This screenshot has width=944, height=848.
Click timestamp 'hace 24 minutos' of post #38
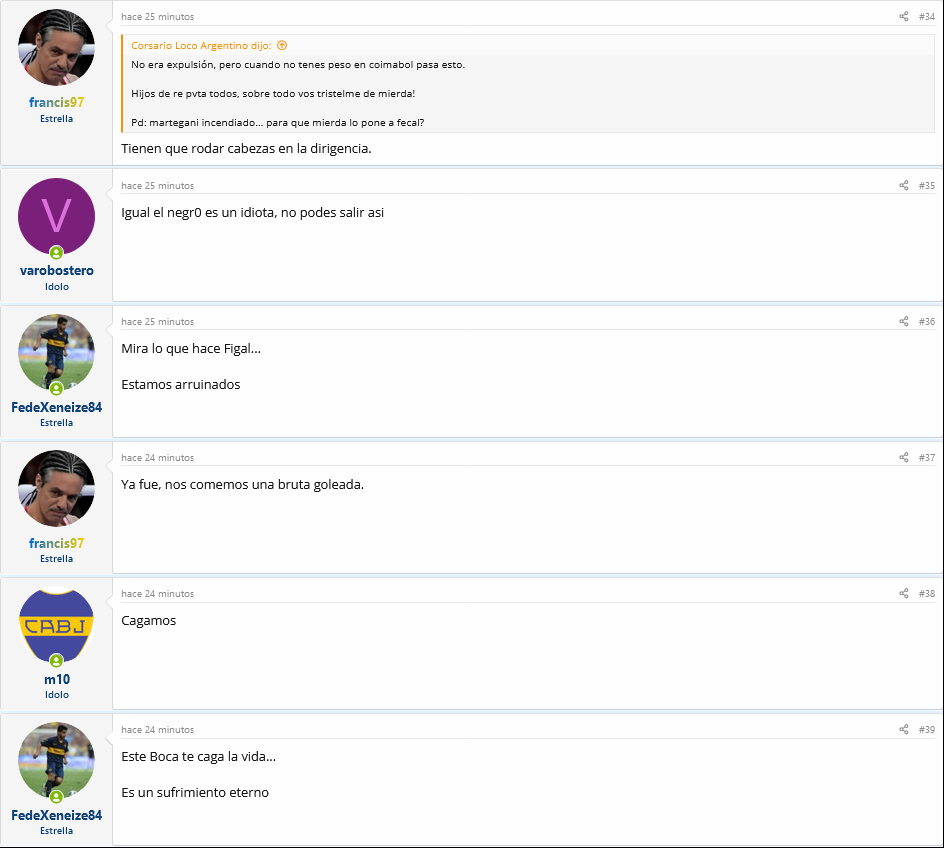click(x=158, y=594)
